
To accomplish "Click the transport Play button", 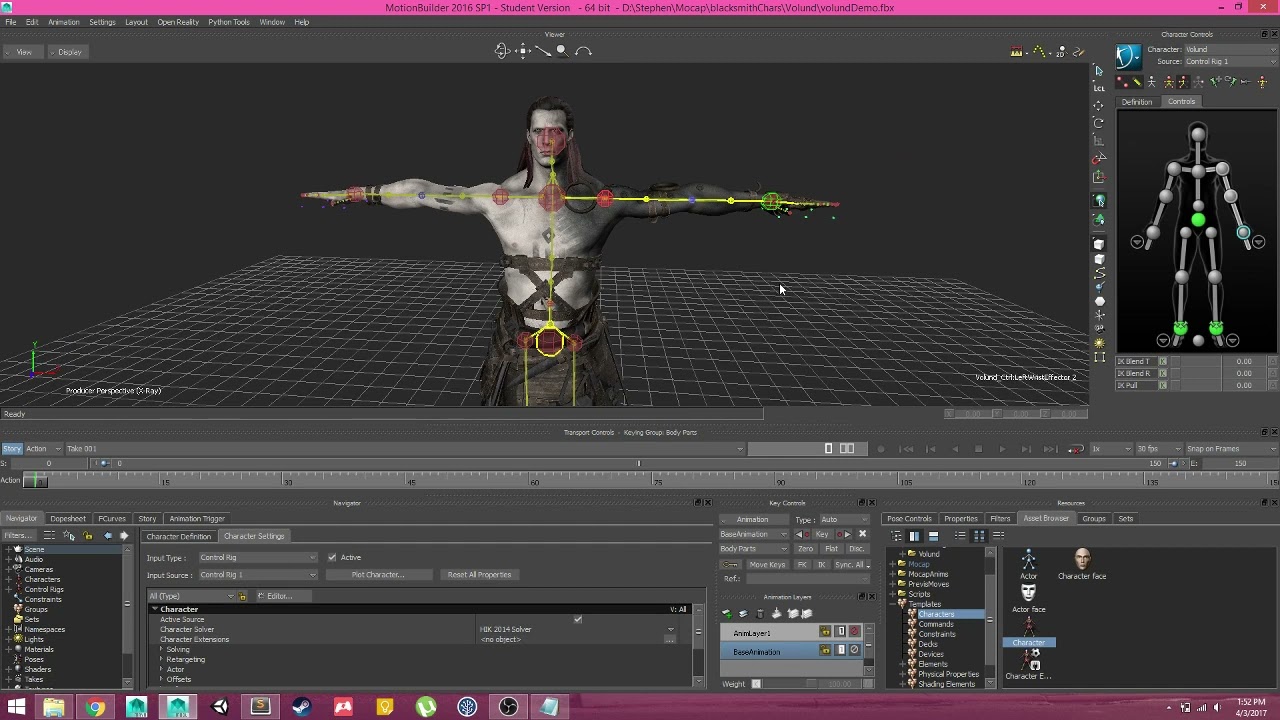I will point(1002,449).
